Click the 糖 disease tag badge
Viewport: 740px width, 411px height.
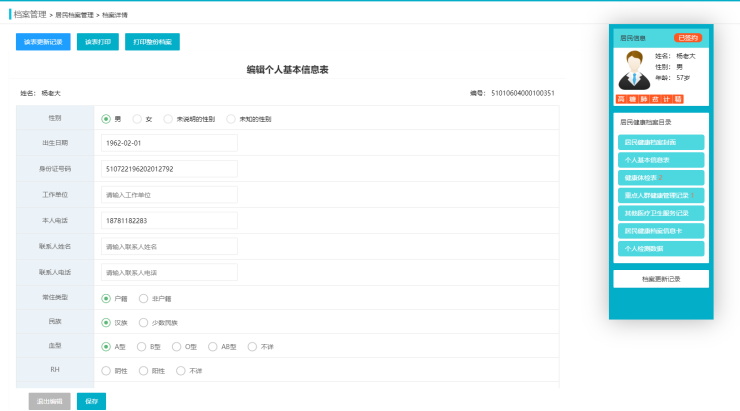[x=632, y=99]
